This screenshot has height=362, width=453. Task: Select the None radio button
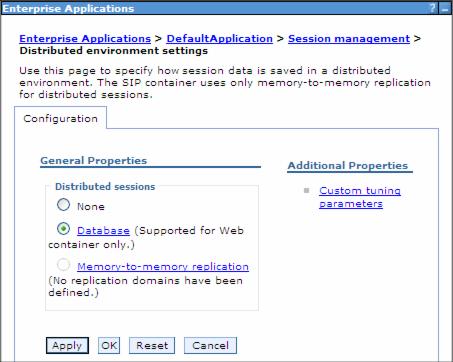click(x=63, y=205)
